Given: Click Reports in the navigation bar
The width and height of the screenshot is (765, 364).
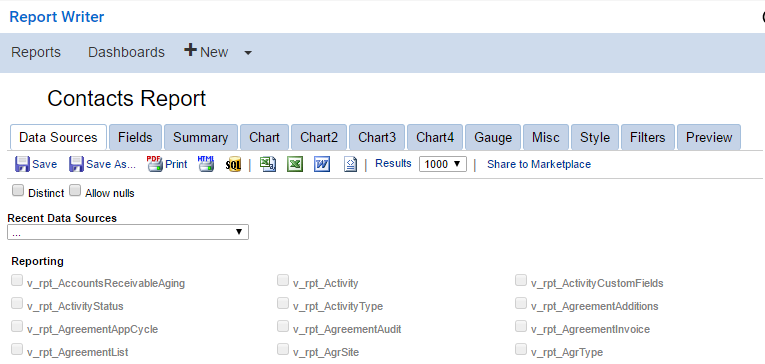Looking at the screenshot, I should point(36,52).
